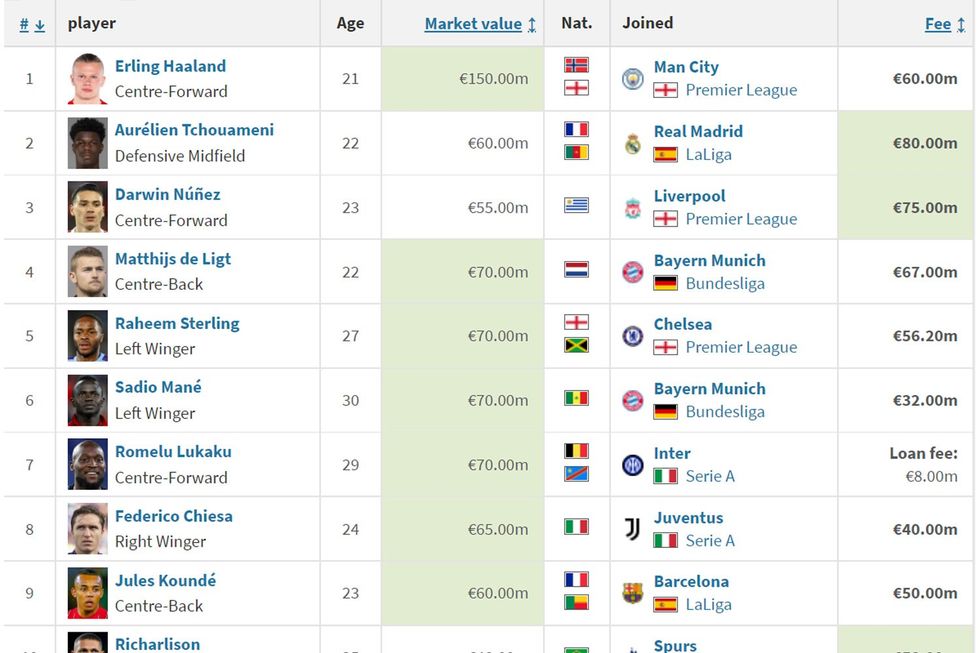The image size is (980, 653).
Task: Click the Man City club crest
Action: [x=633, y=79]
